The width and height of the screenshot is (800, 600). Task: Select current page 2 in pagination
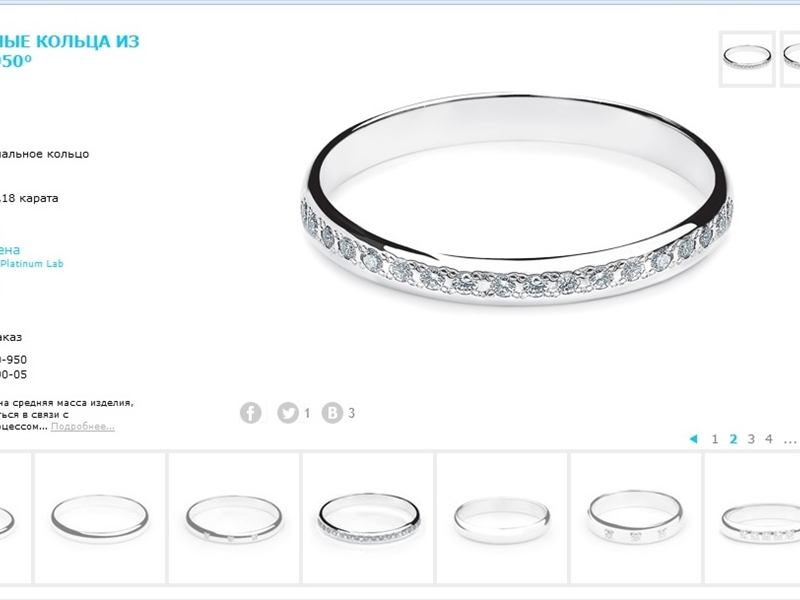tap(733, 439)
